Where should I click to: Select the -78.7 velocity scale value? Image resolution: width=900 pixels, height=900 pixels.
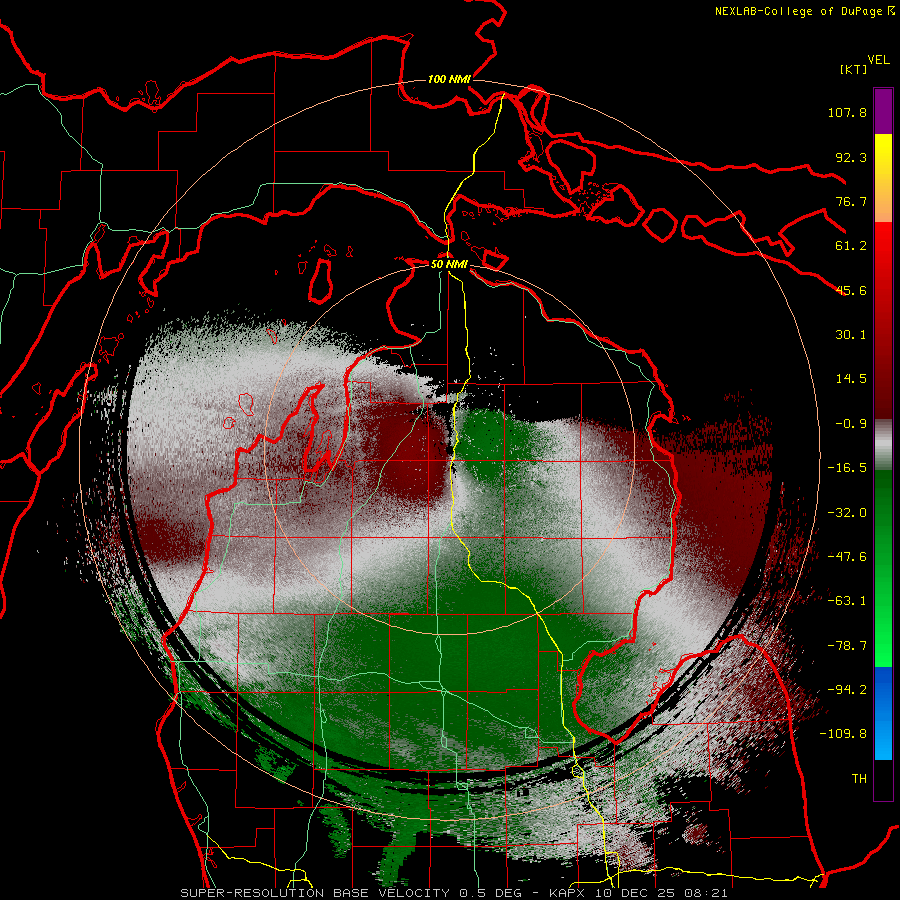click(x=847, y=646)
